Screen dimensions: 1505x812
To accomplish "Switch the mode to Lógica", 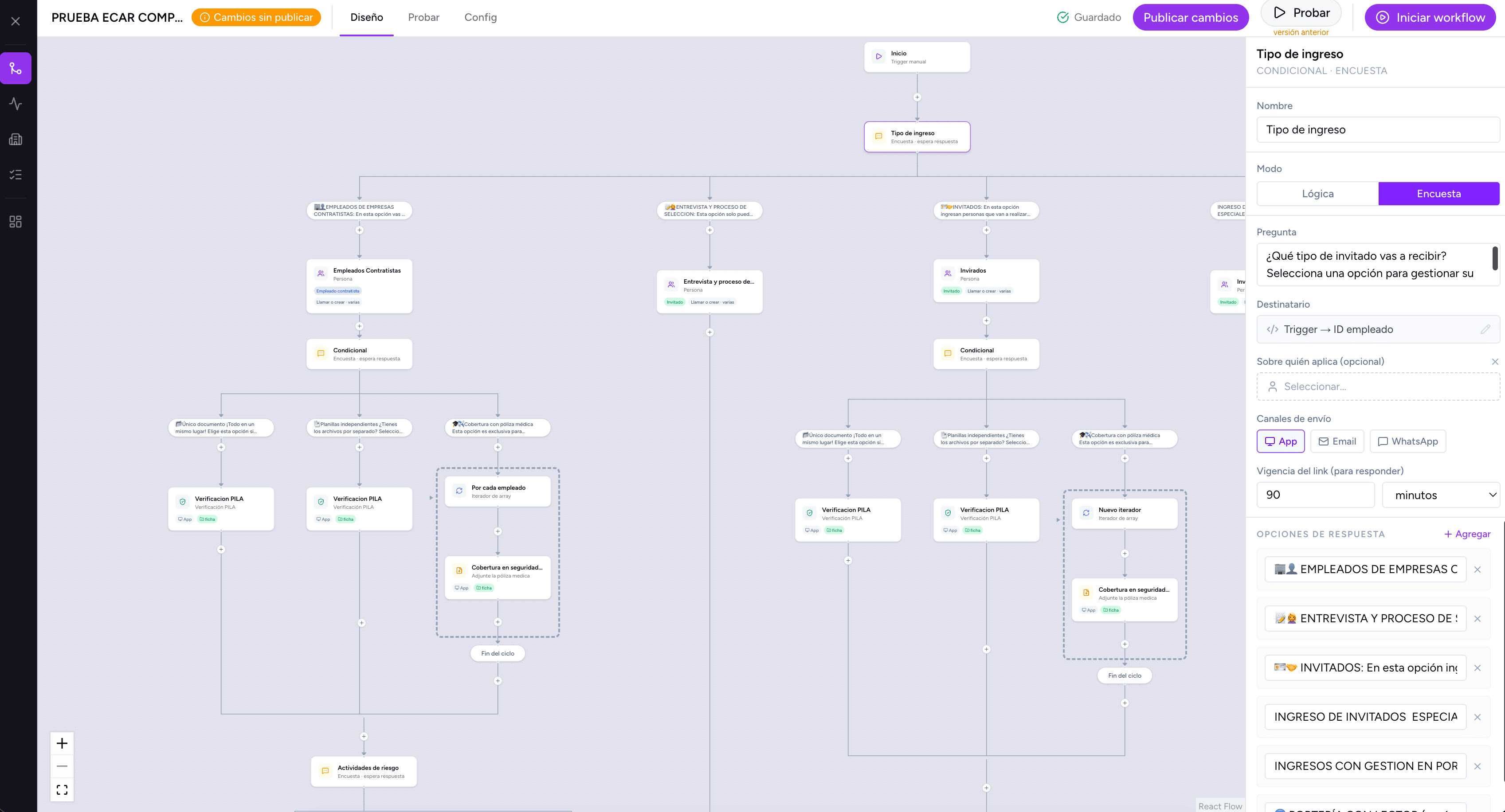I will (x=1317, y=193).
